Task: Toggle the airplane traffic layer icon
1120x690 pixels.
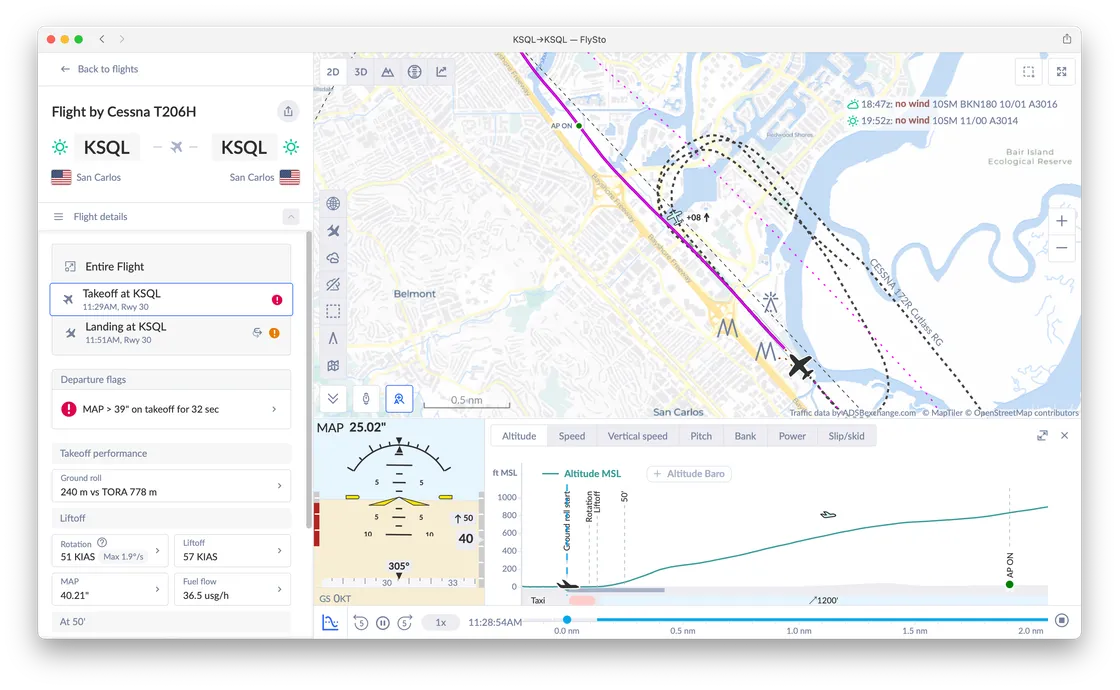Action: pos(333,231)
